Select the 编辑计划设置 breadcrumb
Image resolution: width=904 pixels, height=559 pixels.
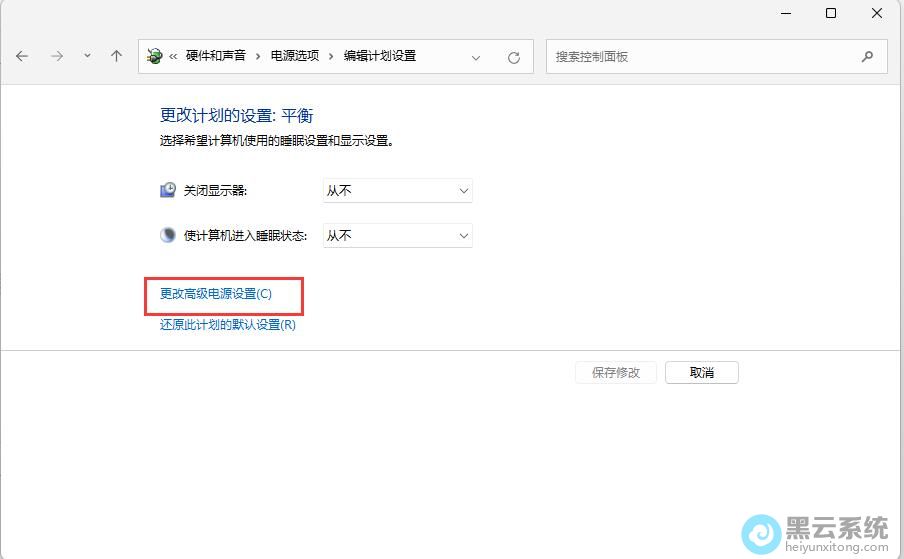(379, 57)
